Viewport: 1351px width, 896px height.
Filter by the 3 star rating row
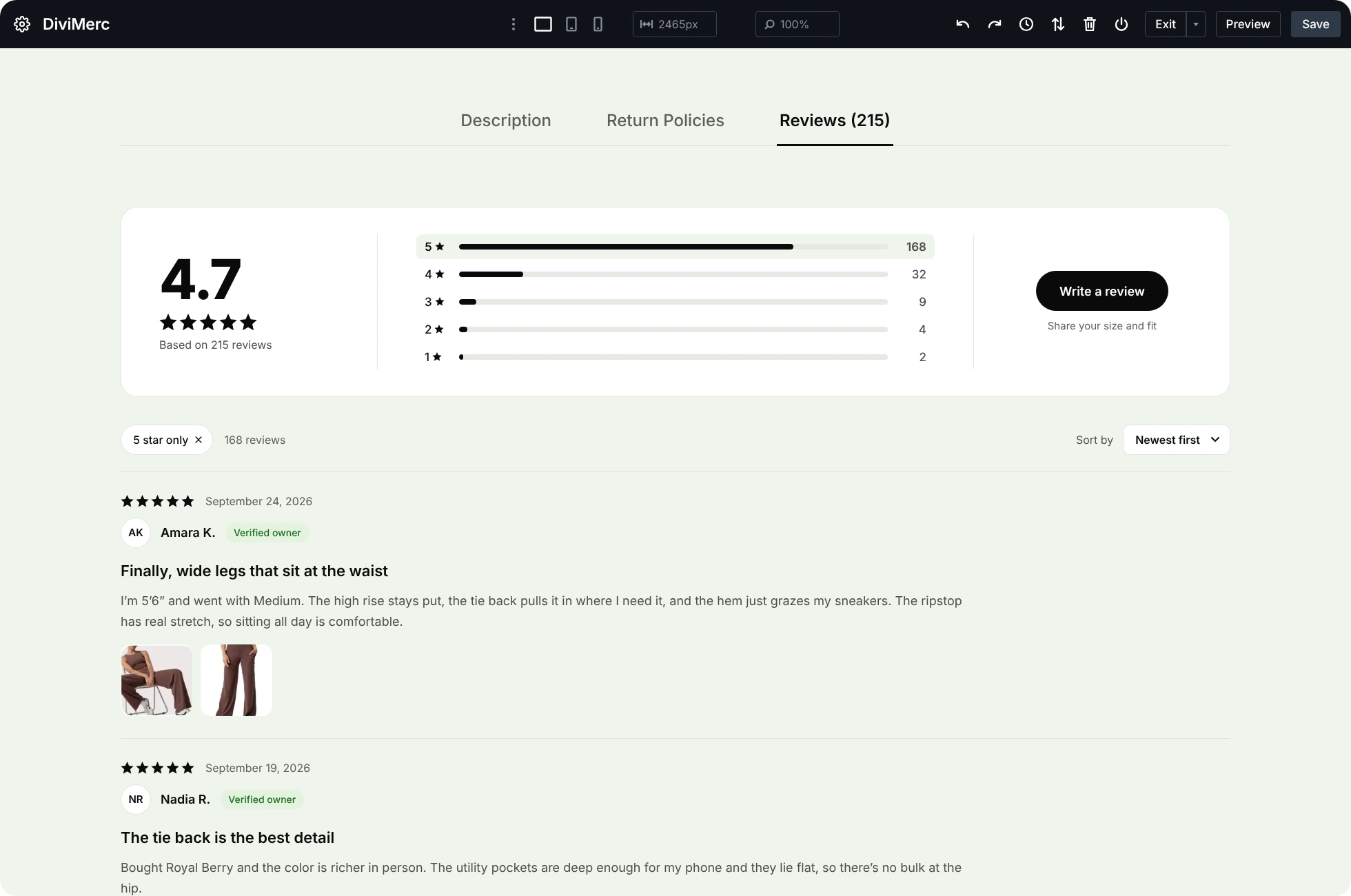point(675,302)
